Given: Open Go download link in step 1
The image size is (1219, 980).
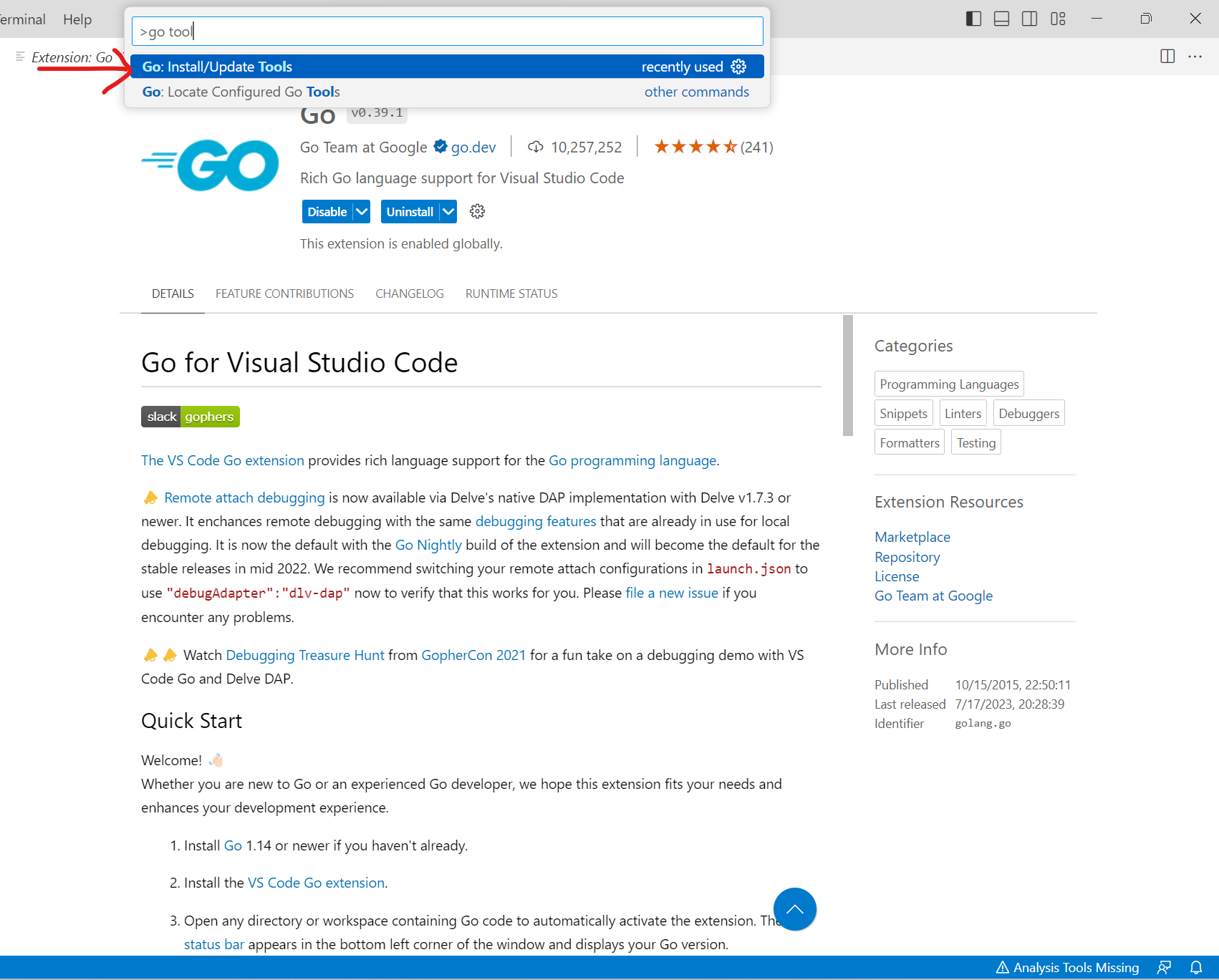Looking at the screenshot, I should click(233, 845).
